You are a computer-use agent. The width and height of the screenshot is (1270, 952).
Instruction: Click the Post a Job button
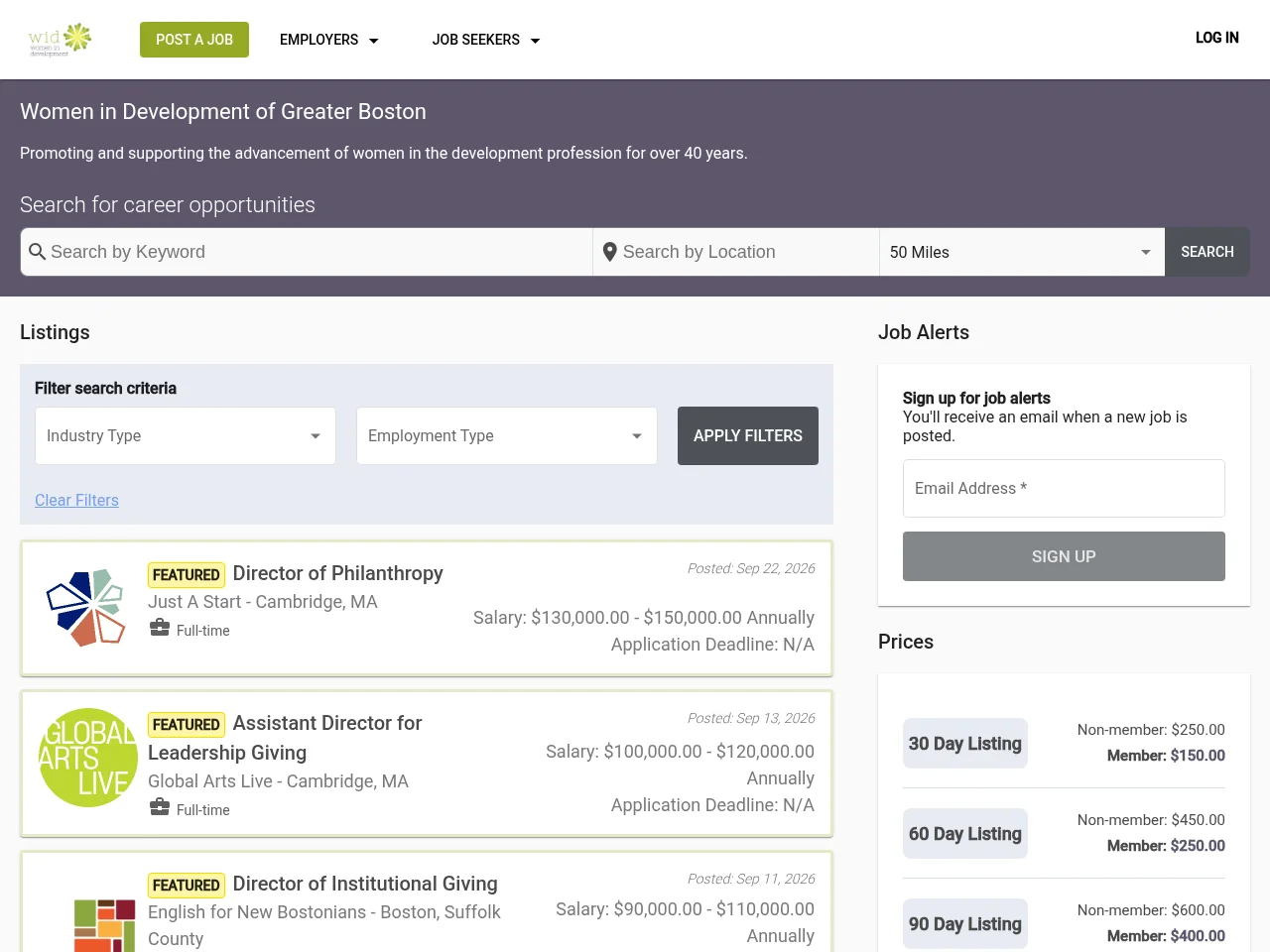click(x=194, y=40)
